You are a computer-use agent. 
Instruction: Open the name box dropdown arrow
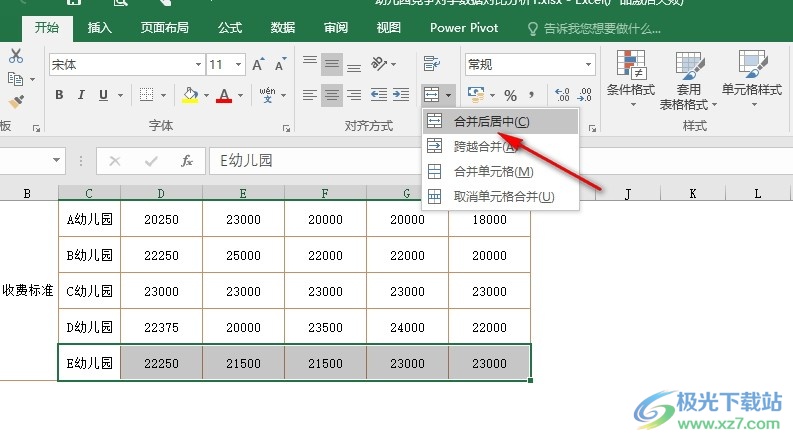(x=56, y=160)
